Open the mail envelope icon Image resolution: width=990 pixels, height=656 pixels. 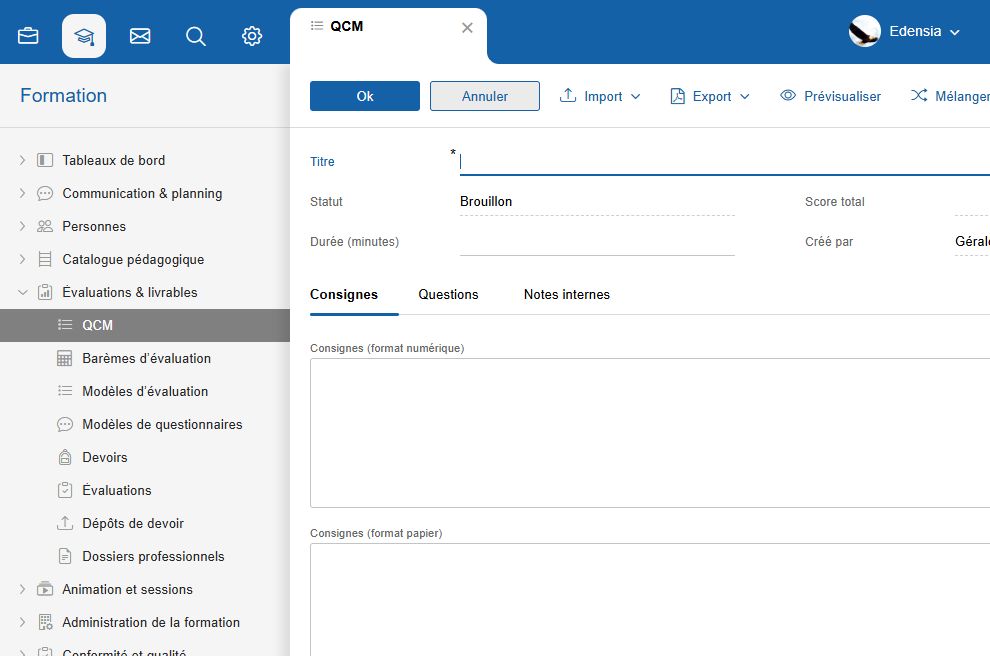tap(140, 36)
